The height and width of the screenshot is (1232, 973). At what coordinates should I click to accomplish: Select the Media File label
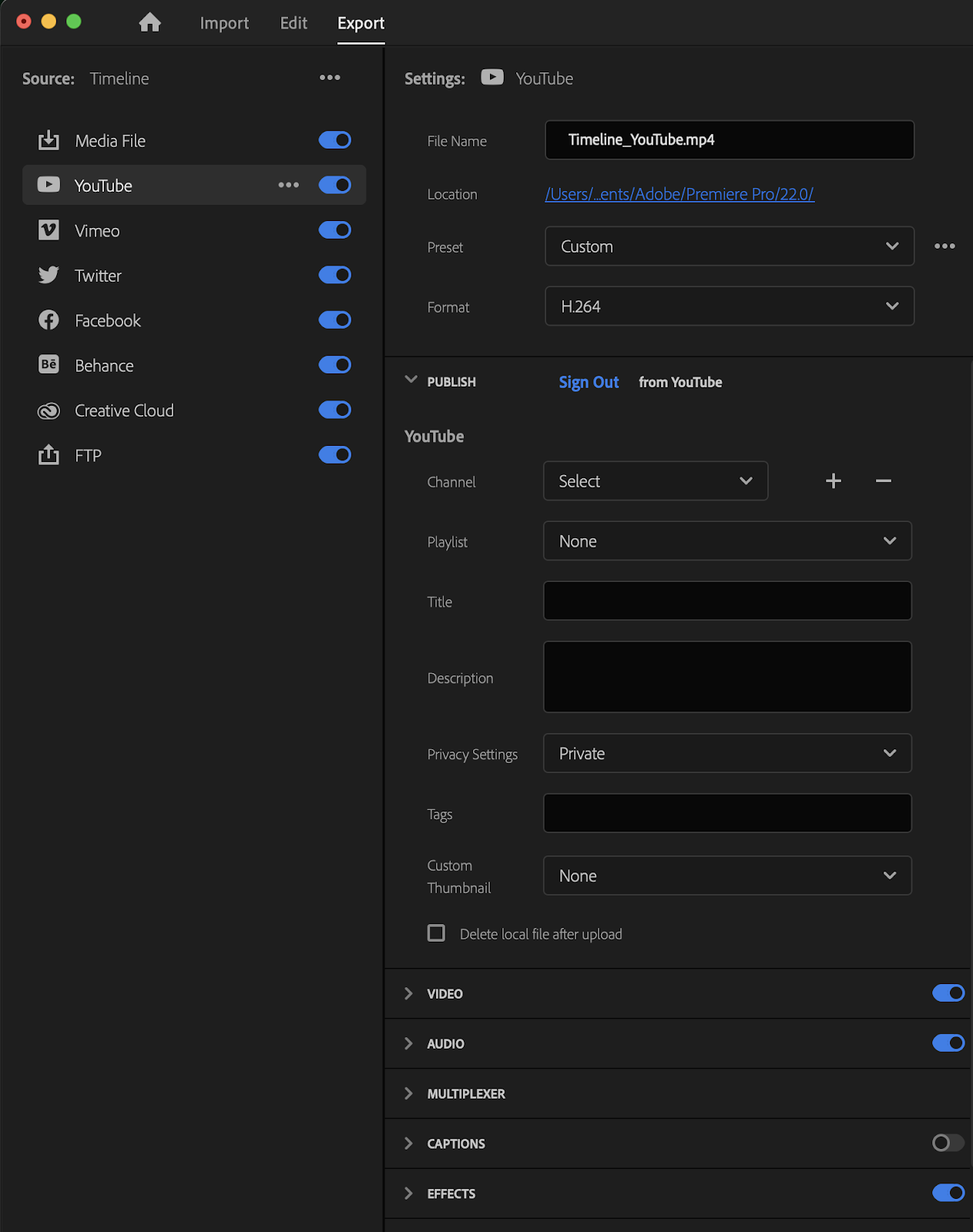[x=110, y=141]
